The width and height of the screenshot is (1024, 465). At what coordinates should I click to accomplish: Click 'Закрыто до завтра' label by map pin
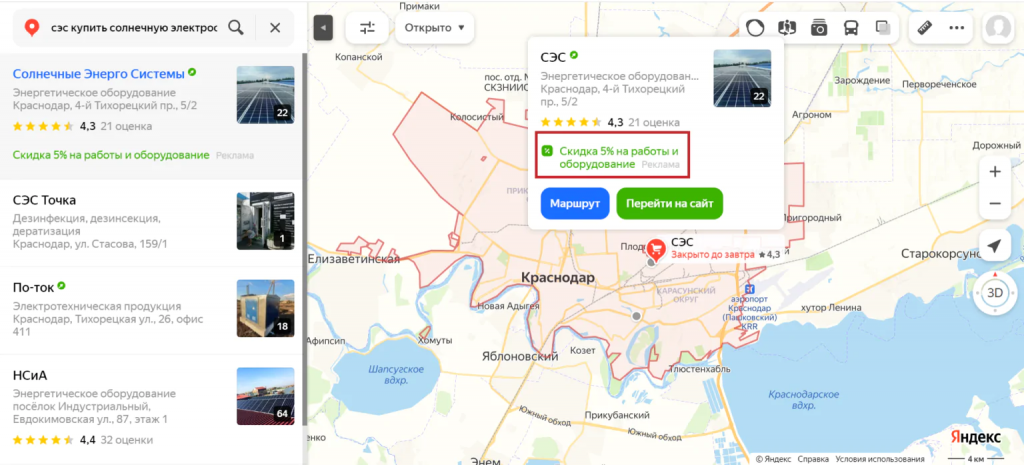(712, 255)
